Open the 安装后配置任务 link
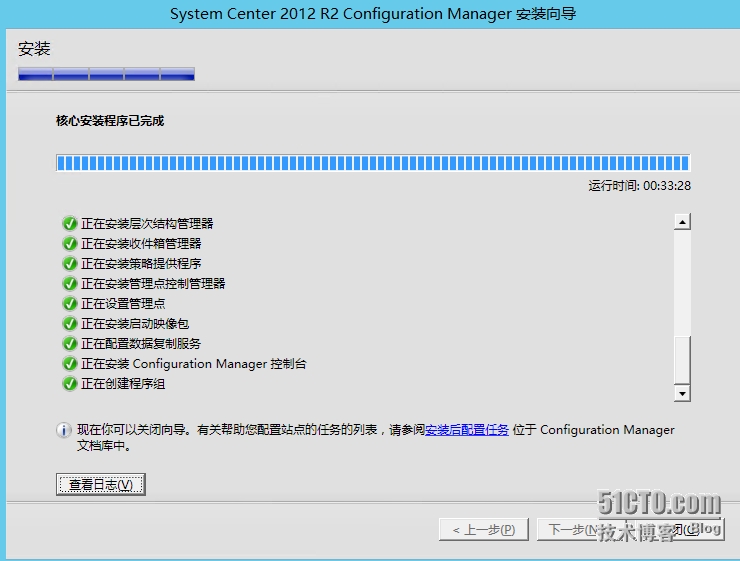The image size is (740, 561). point(467,430)
